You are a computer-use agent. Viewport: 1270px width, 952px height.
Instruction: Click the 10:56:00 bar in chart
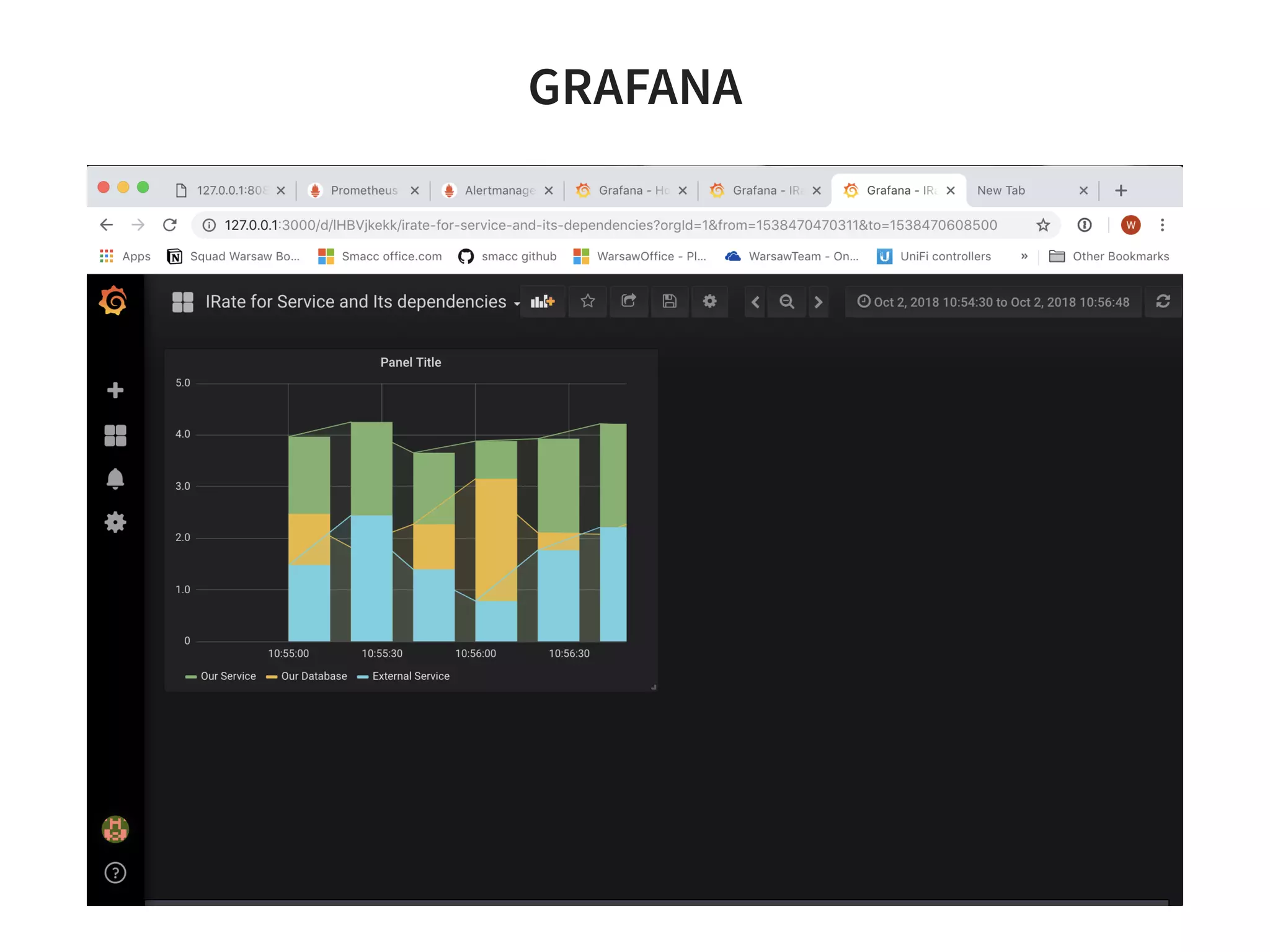click(x=496, y=541)
